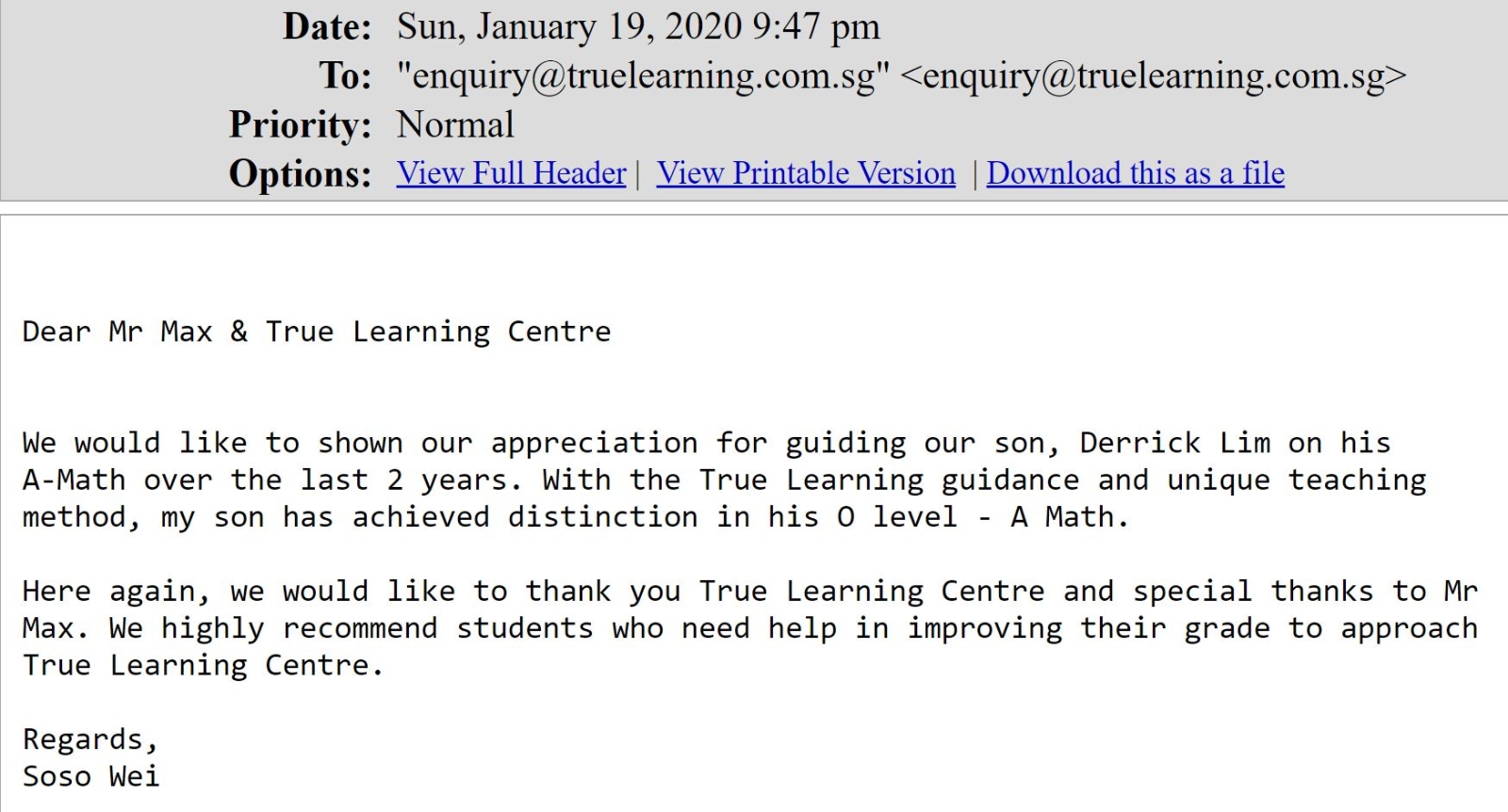The width and height of the screenshot is (1508, 812).
Task: Click the quoted enquiry@truelearning.com.sg recipient name
Action: [643, 76]
